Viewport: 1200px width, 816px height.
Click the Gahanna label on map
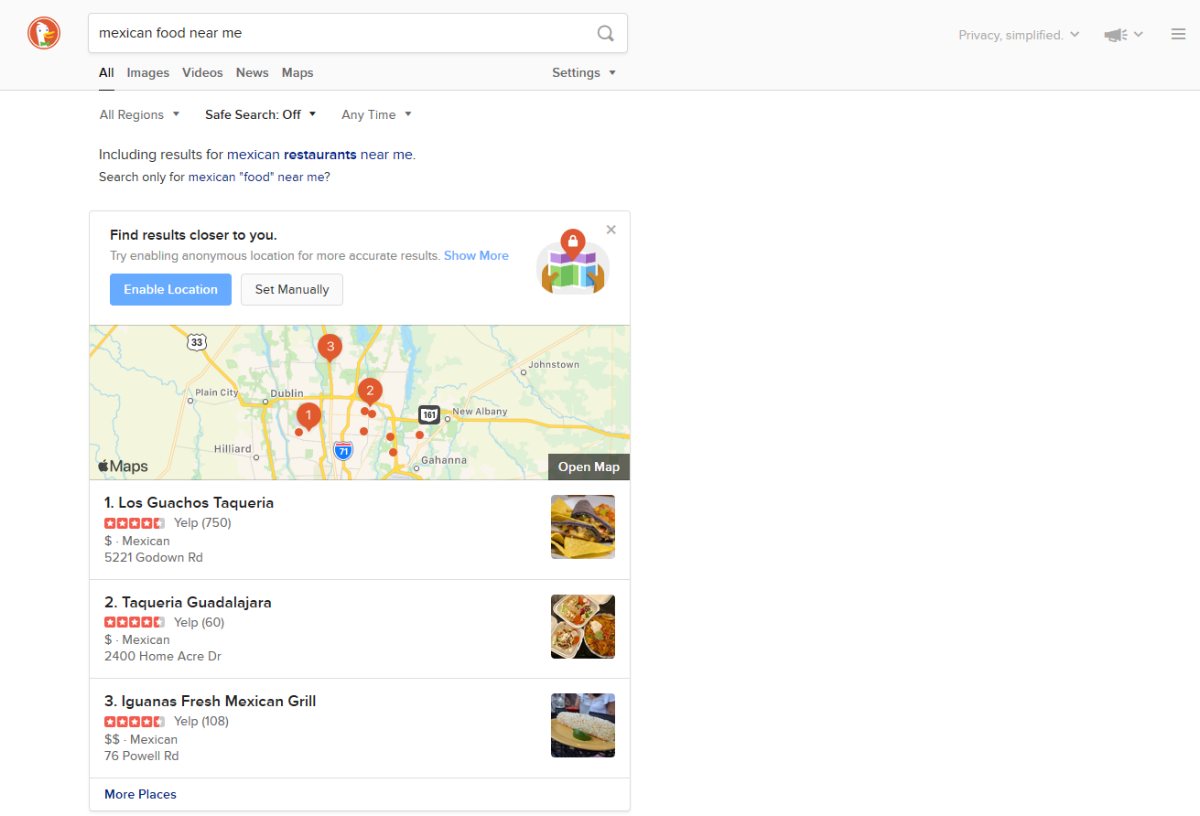(443, 460)
